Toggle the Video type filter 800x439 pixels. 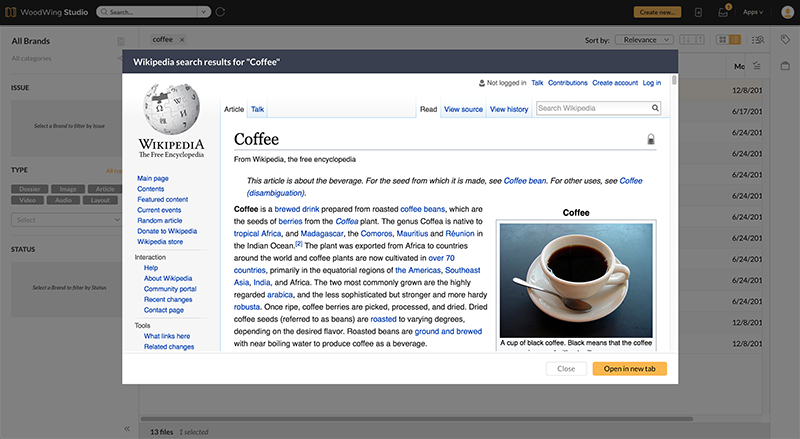point(29,199)
